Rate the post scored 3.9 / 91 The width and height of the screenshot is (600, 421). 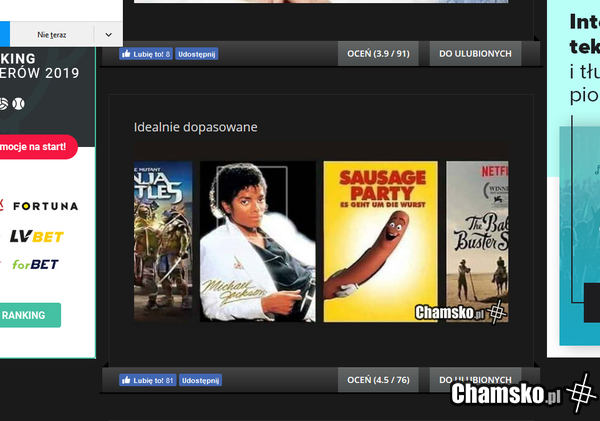[x=379, y=54]
